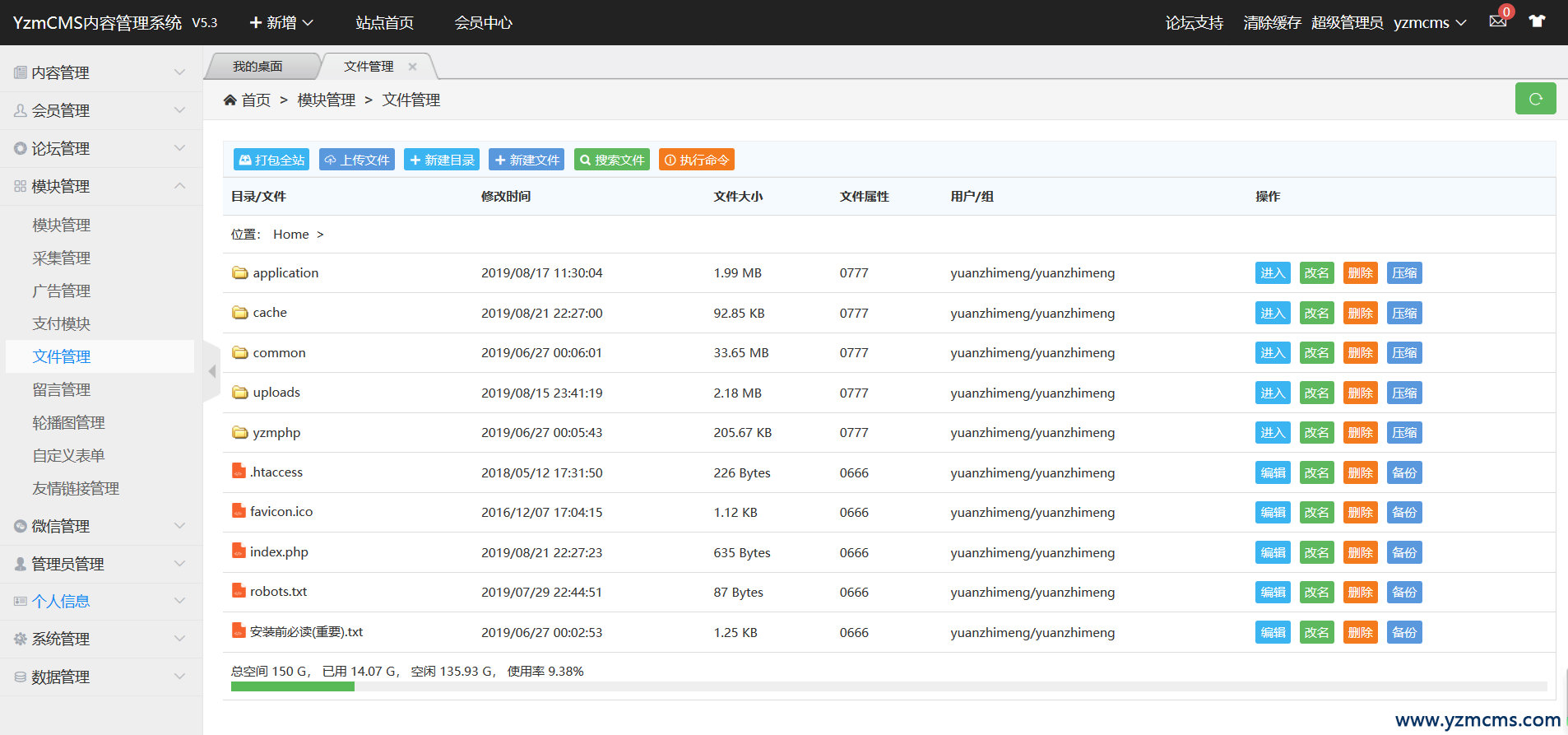The image size is (1568, 735).
Task: Click the application folder icon
Action: pos(239,272)
